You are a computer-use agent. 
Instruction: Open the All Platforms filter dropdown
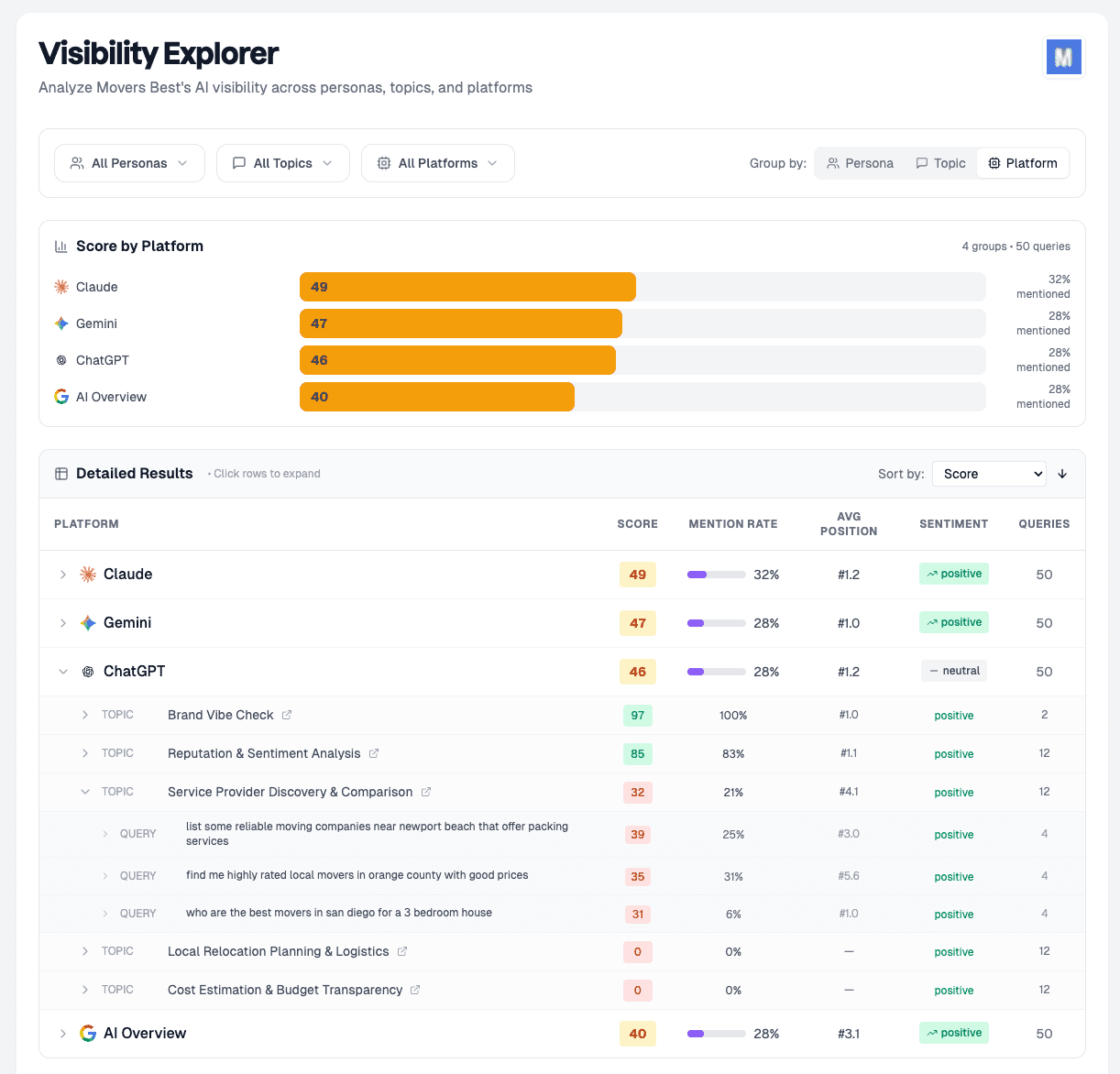tap(437, 162)
